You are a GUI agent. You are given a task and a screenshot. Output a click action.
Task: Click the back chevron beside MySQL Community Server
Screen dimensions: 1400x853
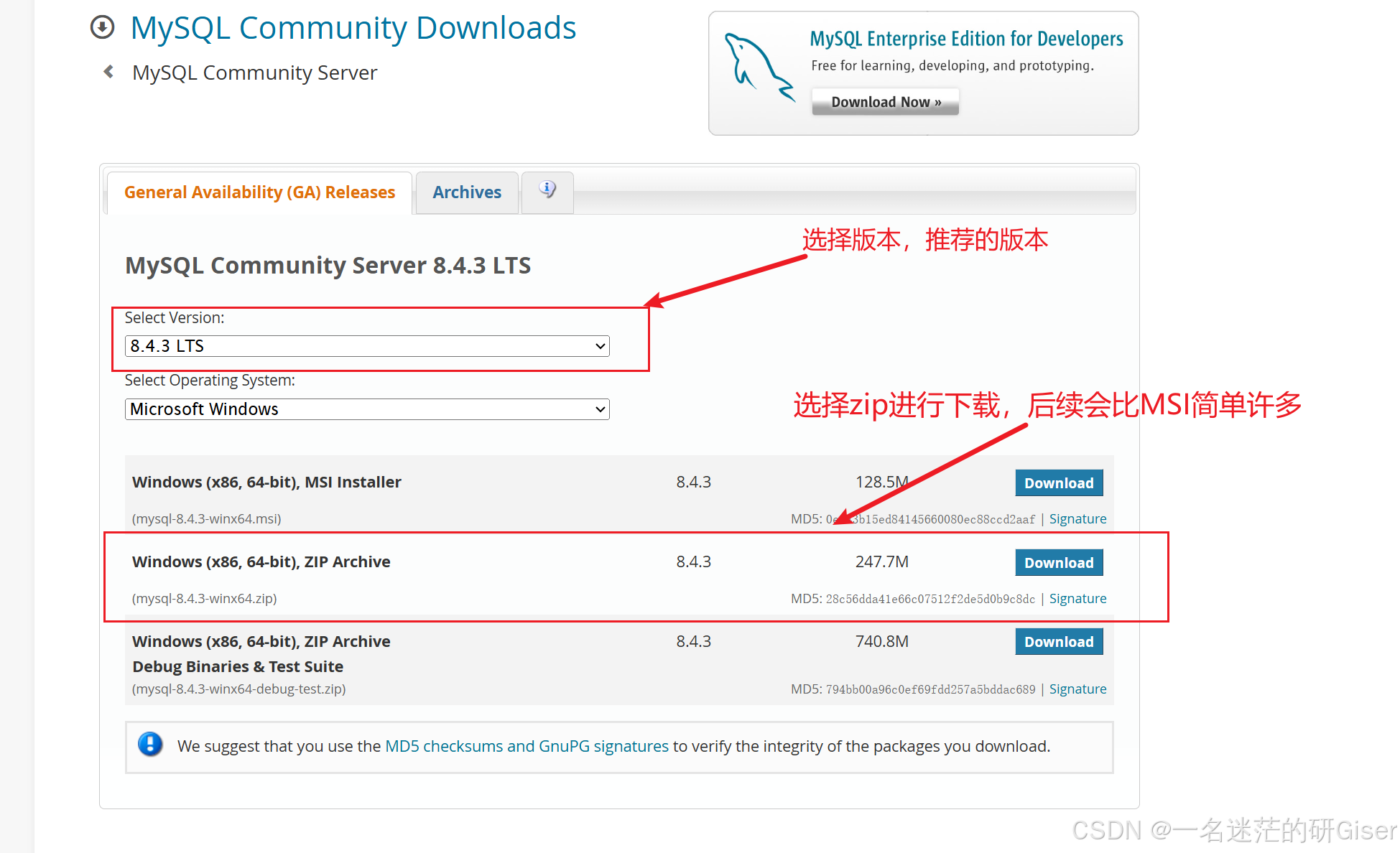pyautogui.click(x=108, y=72)
